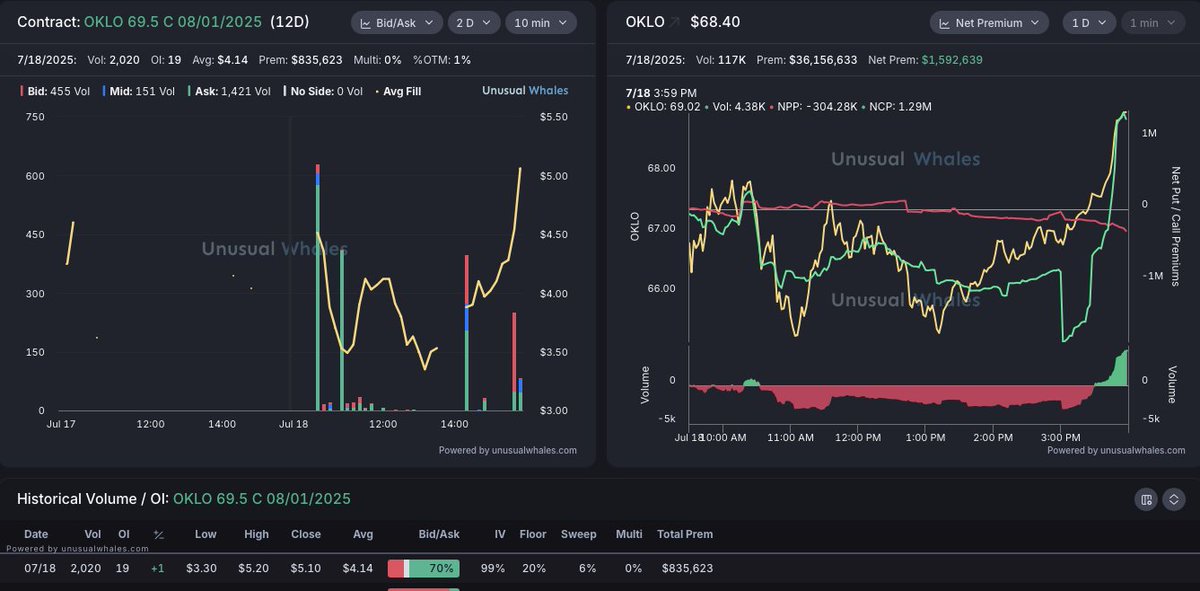The height and width of the screenshot is (591, 1200).
Task: Click the Unusual Whales logo in the left chart
Action: [x=525, y=91]
